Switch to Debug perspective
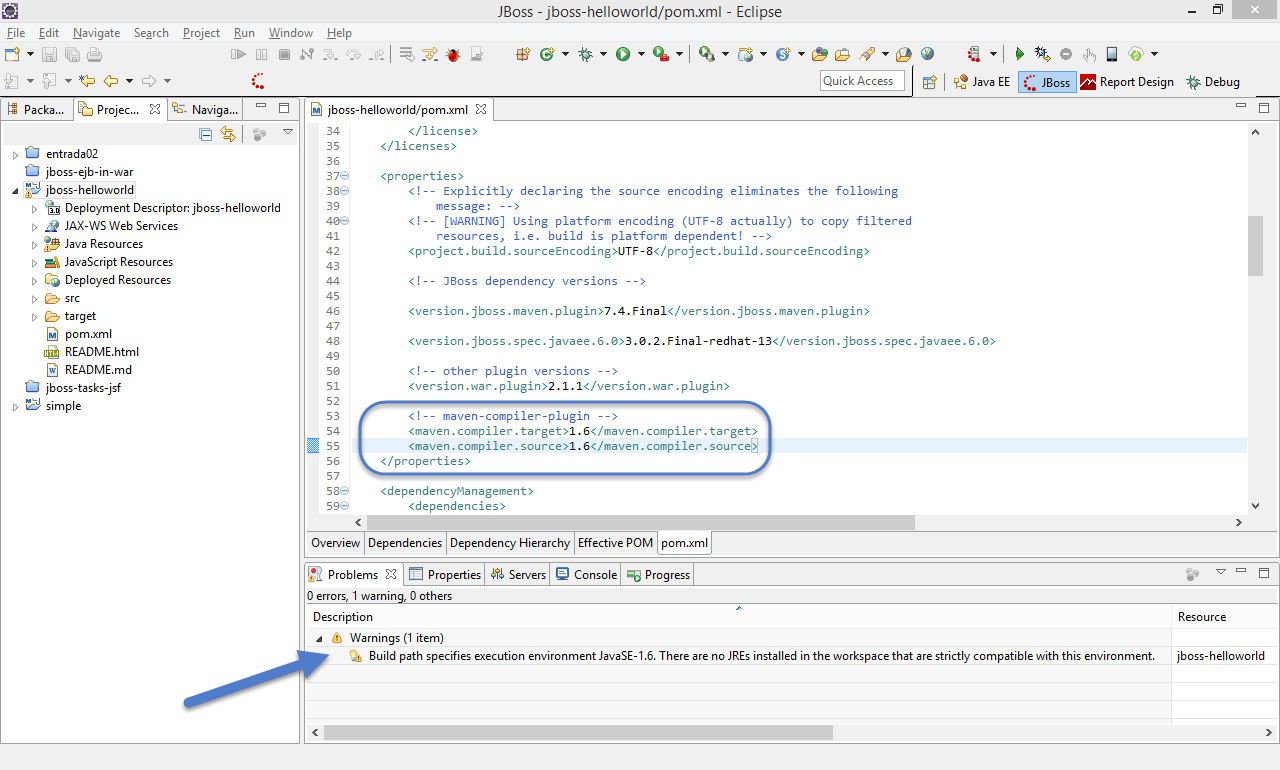Viewport: 1280px width, 770px height. pos(1212,82)
